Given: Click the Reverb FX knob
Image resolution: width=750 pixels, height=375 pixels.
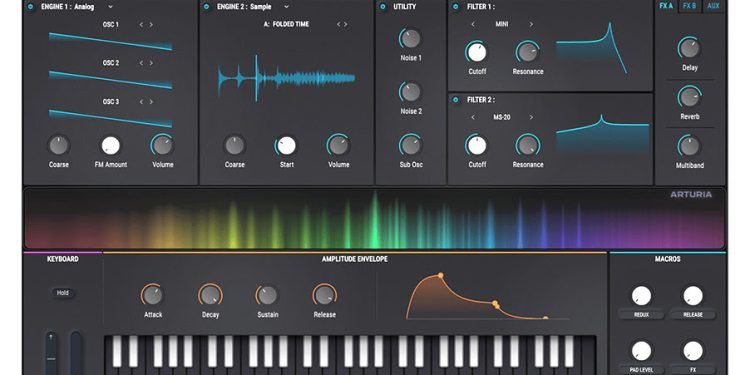Looking at the screenshot, I should pyautogui.click(x=689, y=97).
